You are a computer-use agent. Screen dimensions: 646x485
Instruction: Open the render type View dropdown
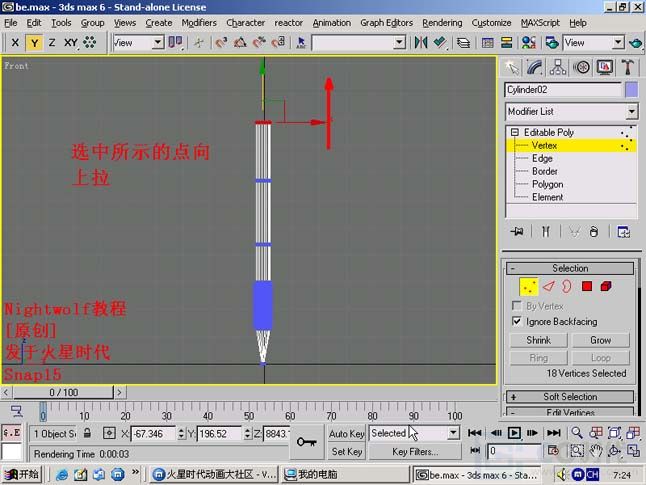coord(618,42)
